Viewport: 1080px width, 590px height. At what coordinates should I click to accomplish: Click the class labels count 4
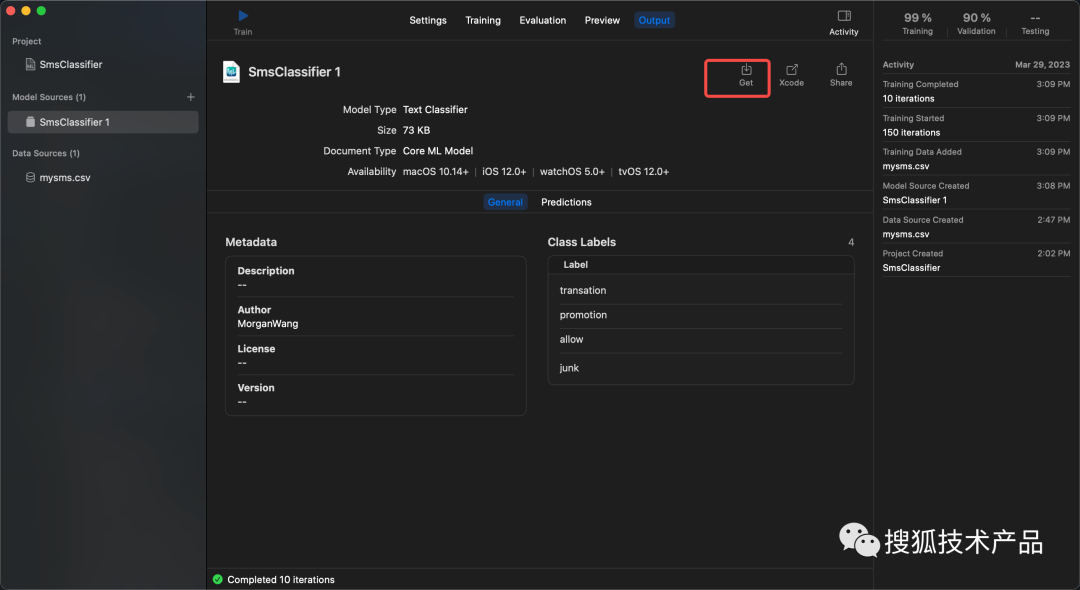(x=851, y=242)
